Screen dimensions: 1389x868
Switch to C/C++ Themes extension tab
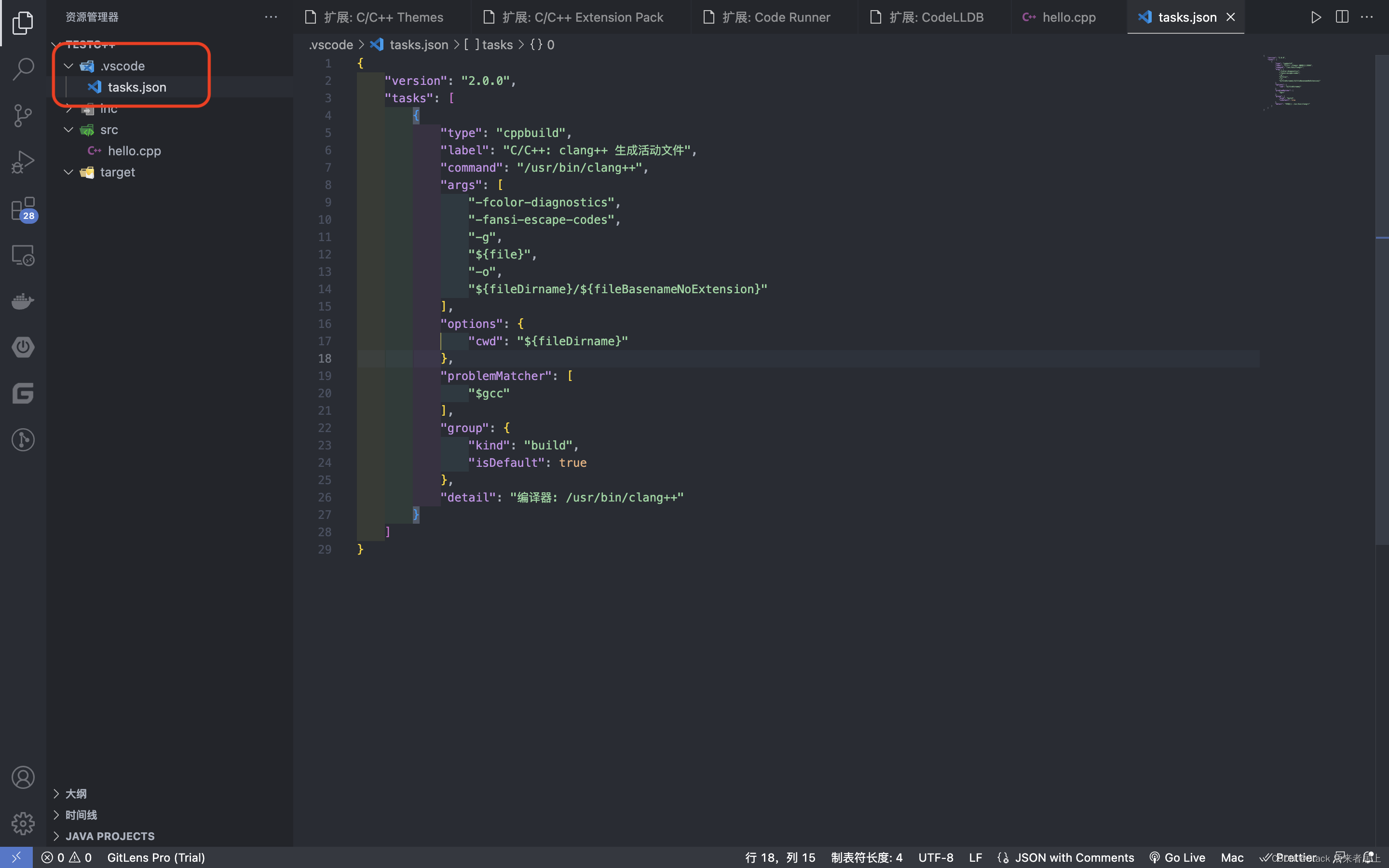coord(381,17)
